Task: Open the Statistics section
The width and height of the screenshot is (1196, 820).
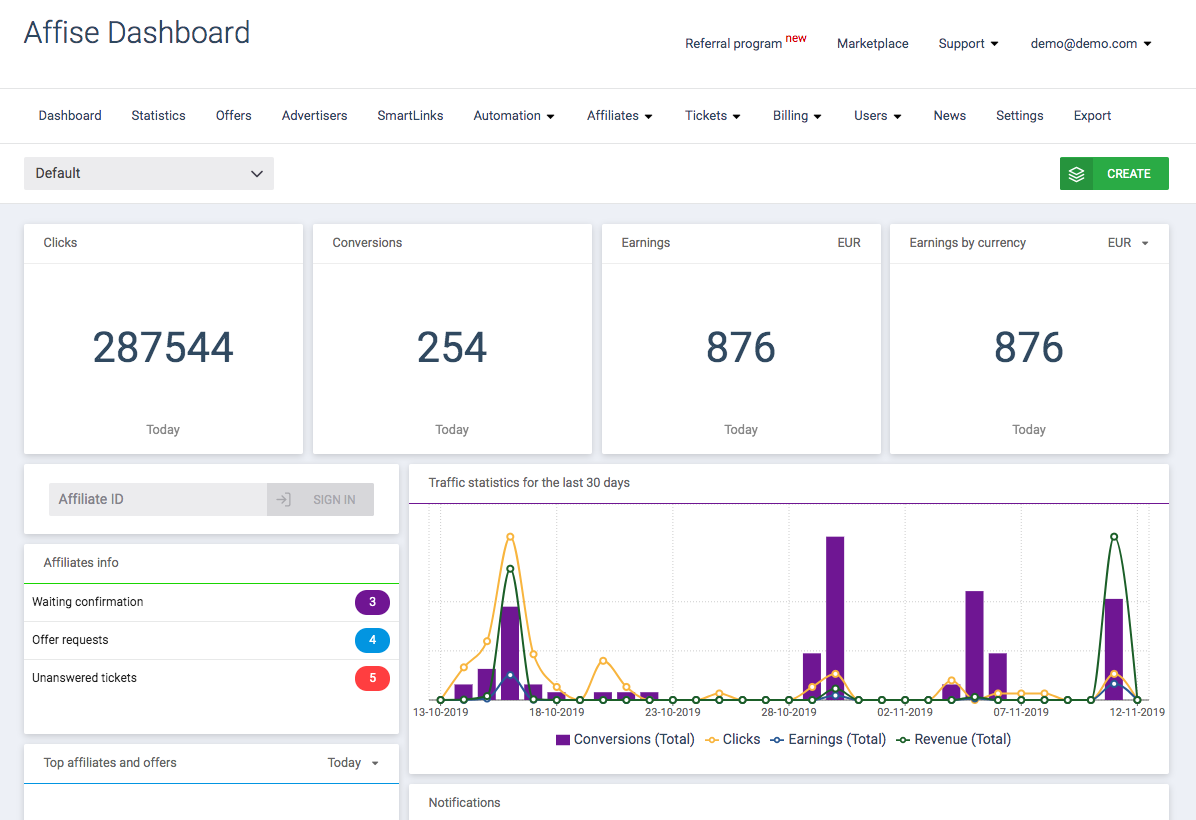Action: [159, 116]
